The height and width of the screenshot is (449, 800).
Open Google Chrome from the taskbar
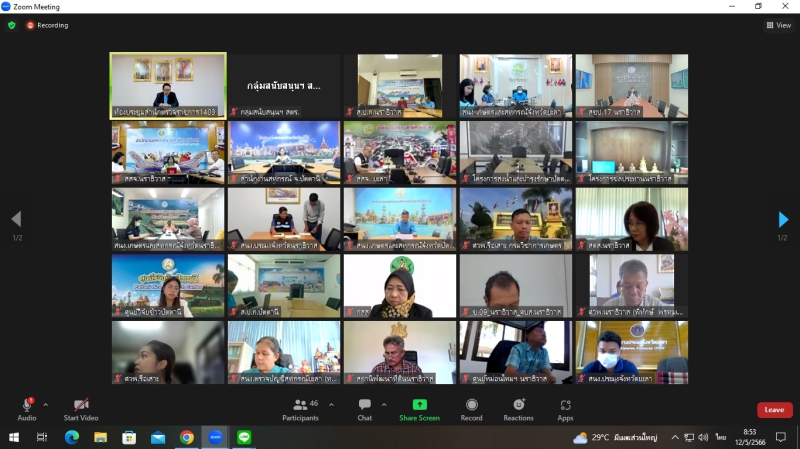coord(186,437)
